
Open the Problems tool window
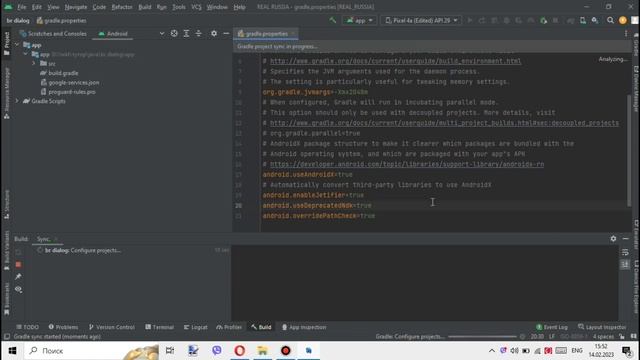click(63, 327)
